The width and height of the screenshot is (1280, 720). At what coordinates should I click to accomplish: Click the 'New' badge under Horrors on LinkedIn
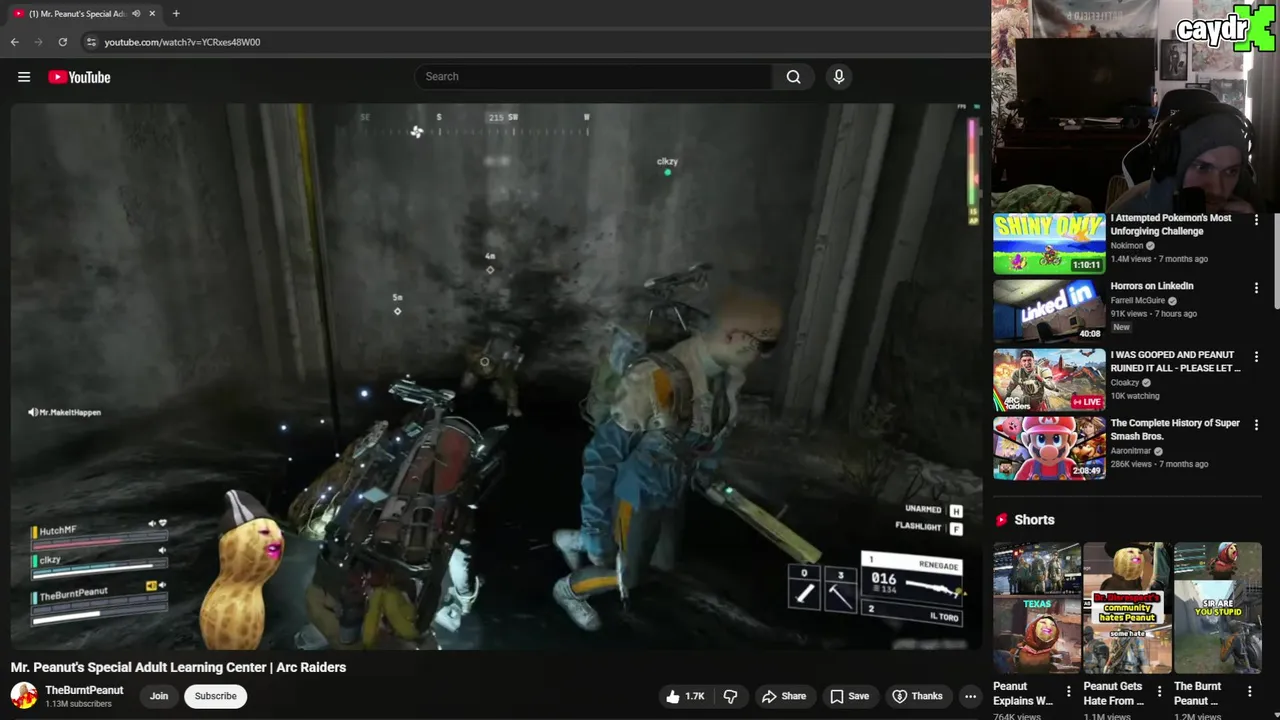pyautogui.click(x=1121, y=327)
